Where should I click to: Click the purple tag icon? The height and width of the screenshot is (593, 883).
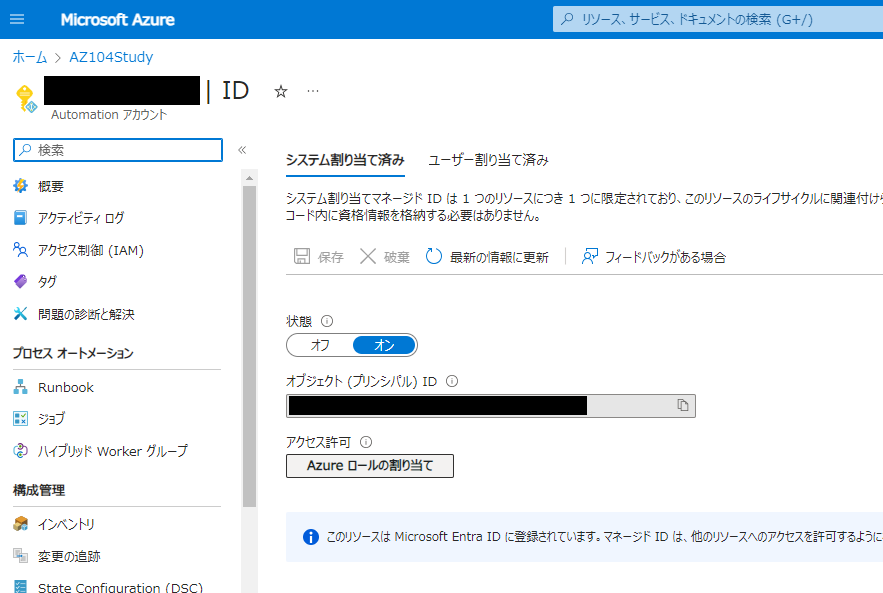pyautogui.click(x=20, y=281)
